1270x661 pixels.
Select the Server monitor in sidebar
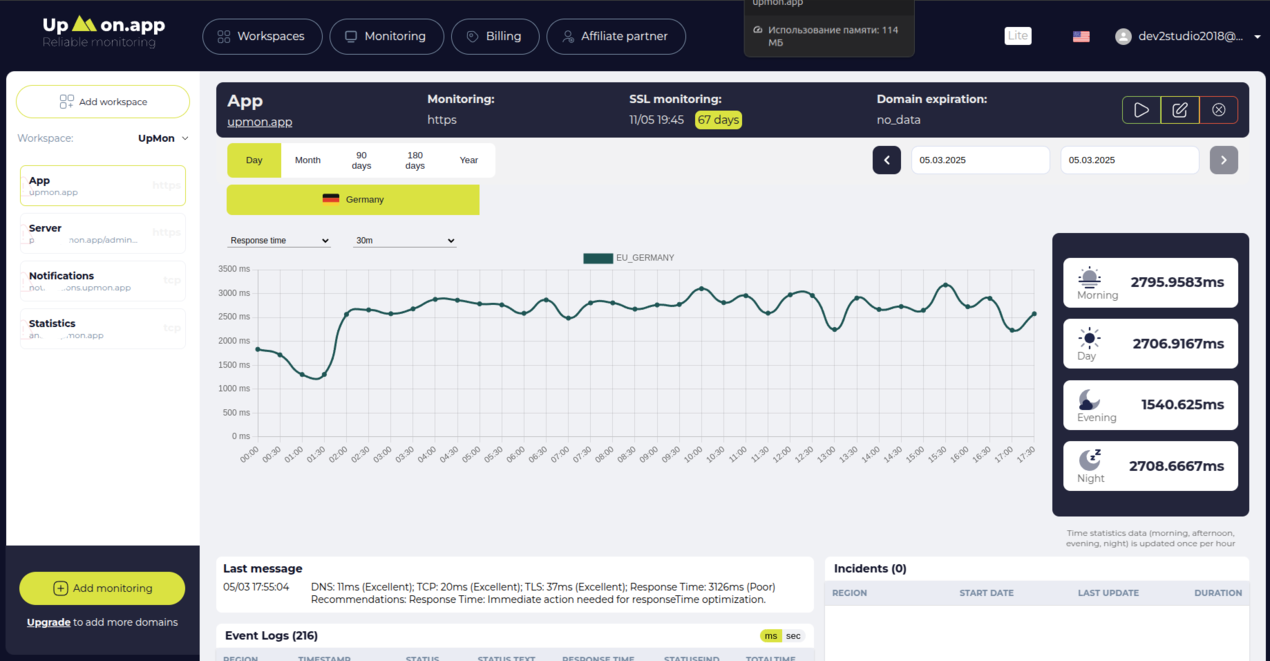(103, 233)
